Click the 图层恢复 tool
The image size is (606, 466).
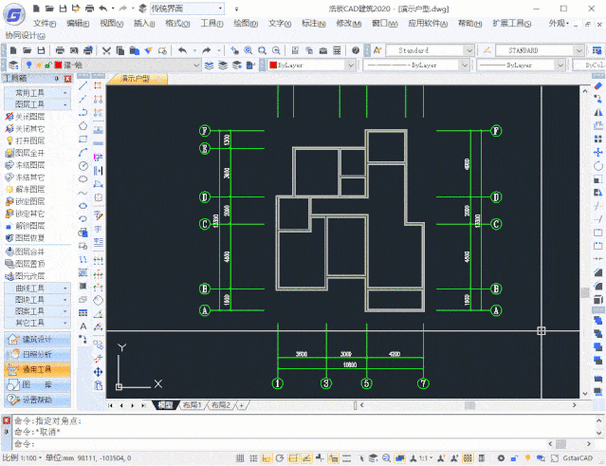(30, 238)
